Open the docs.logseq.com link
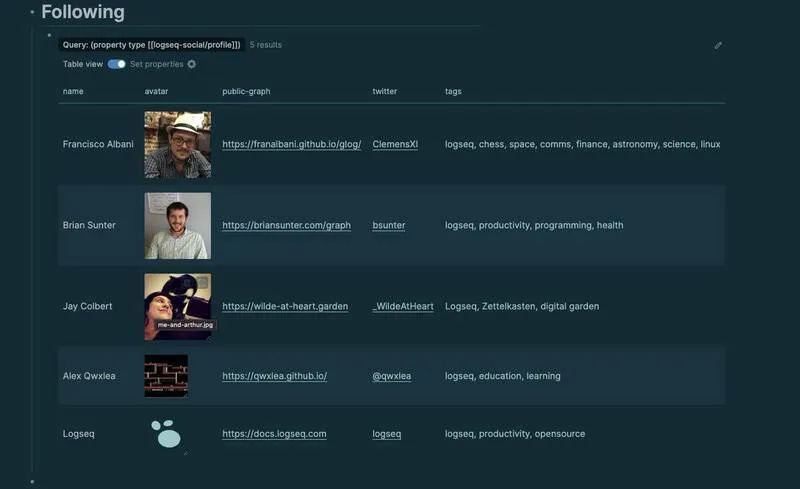The width and height of the screenshot is (800, 489). (274, 434)
